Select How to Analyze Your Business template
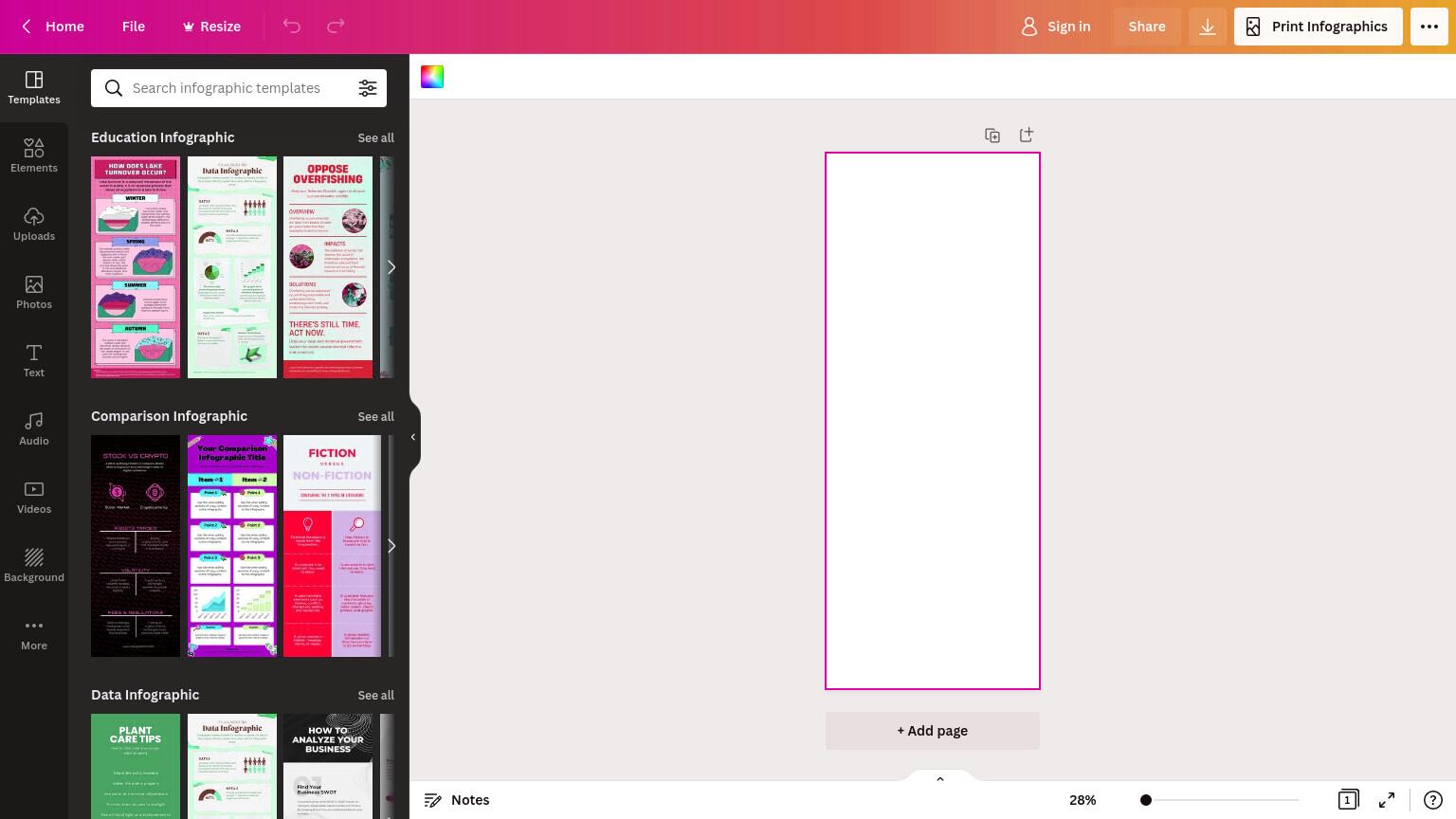This screenshot has width=1456, height=819. coord(328,766)
